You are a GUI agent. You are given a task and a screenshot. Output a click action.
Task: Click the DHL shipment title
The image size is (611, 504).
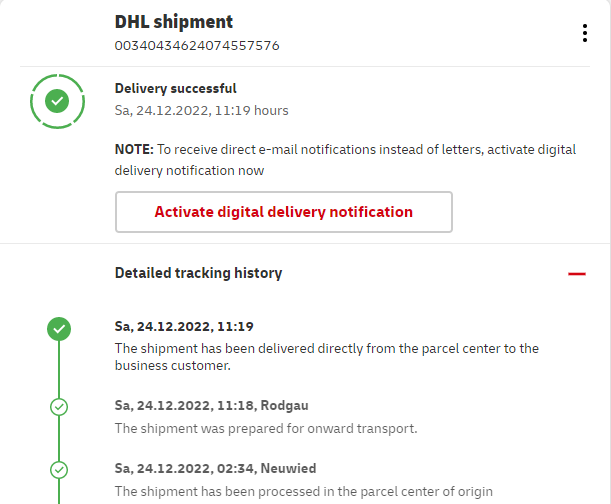point(174,22)
